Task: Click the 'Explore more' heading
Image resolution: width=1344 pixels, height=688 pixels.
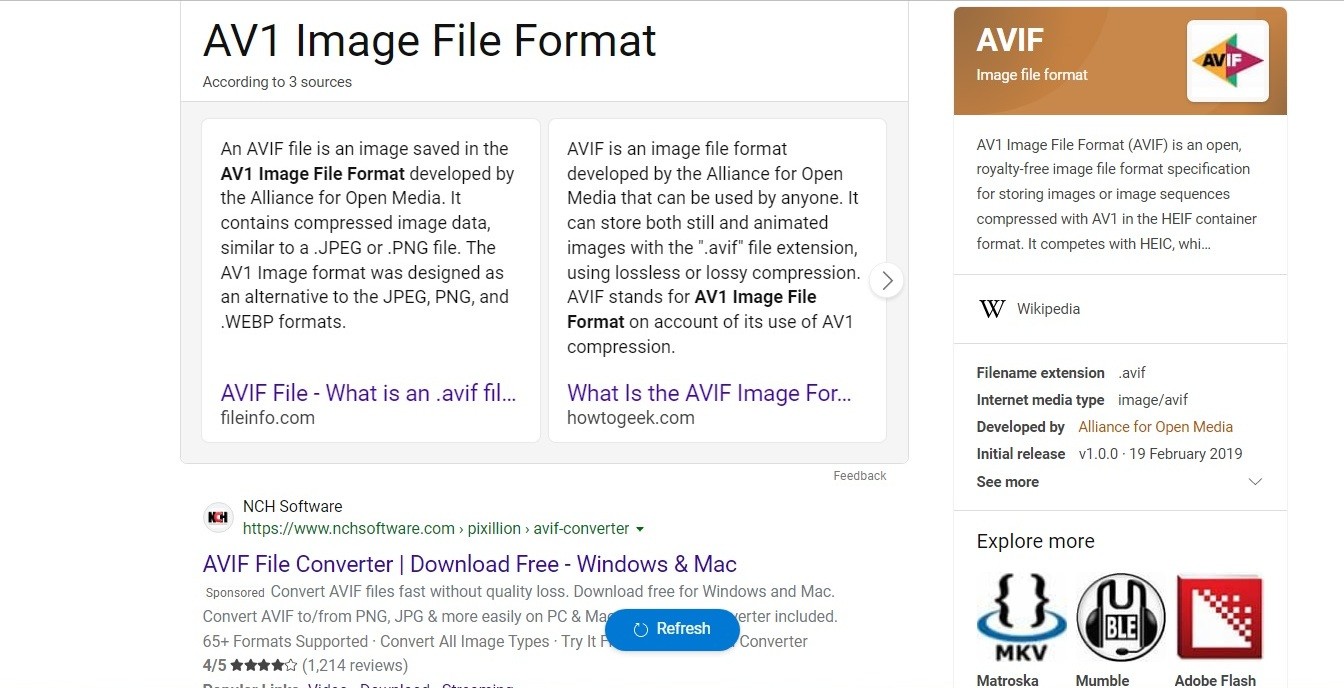Action: click(x=1035, y=541)
